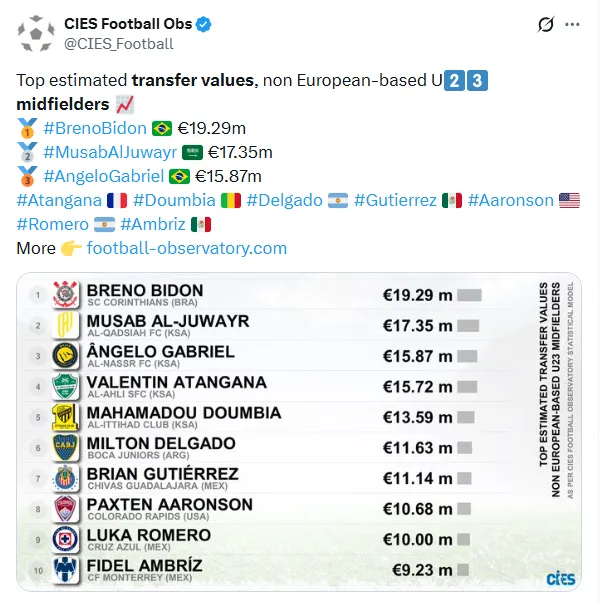Select the #Delgado hashtag
Screen dimensions: 600x603
(x=284, y=200)
